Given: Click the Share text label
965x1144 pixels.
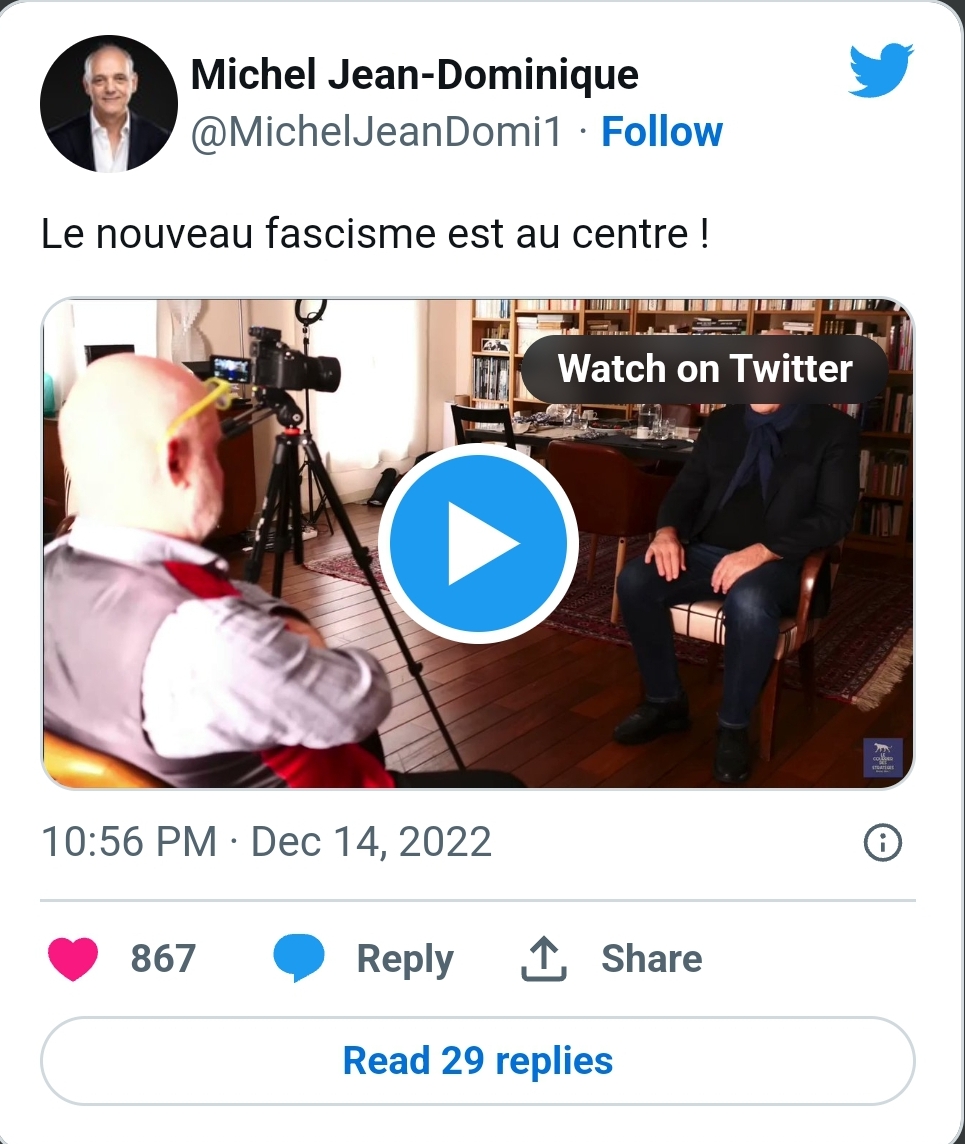Looking at the screenshot, I should [651, 959].
